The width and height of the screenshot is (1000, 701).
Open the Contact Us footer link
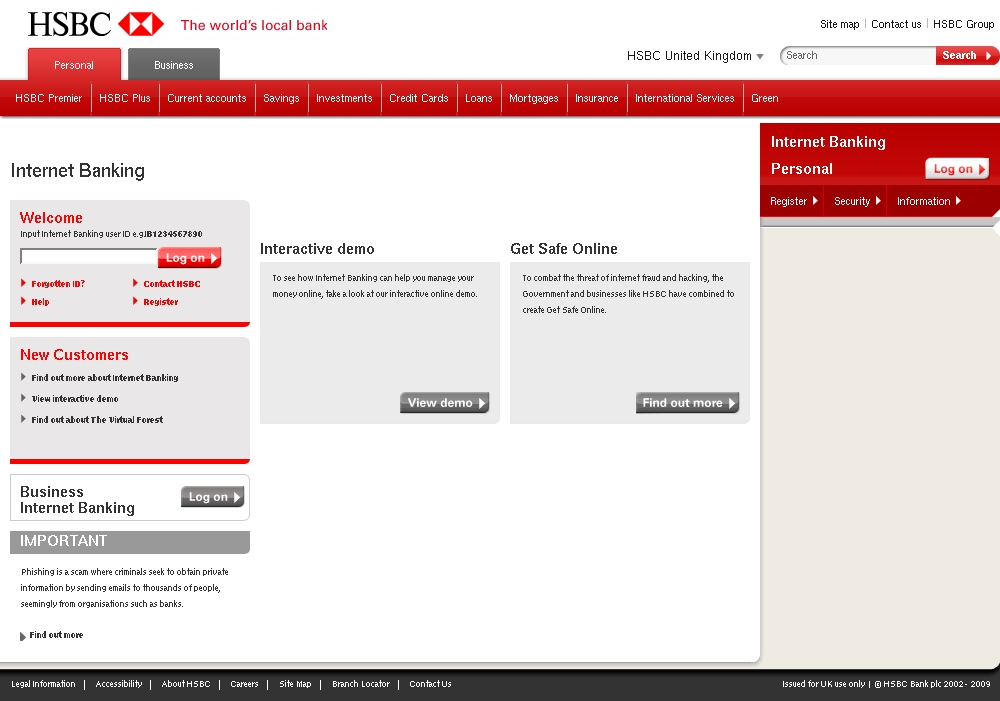(430, 684)
